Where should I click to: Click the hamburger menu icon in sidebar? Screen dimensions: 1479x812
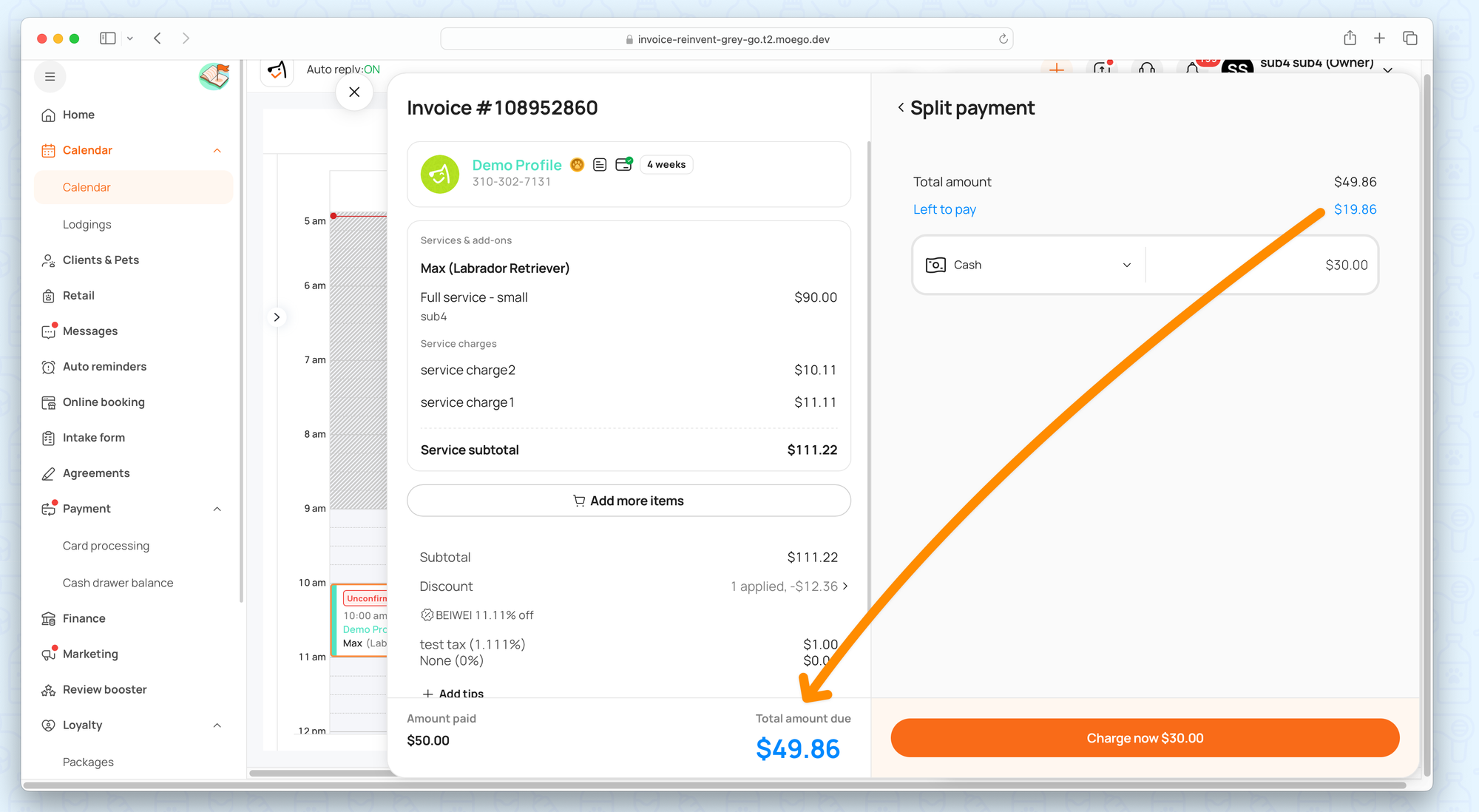(x=50, y=77)
